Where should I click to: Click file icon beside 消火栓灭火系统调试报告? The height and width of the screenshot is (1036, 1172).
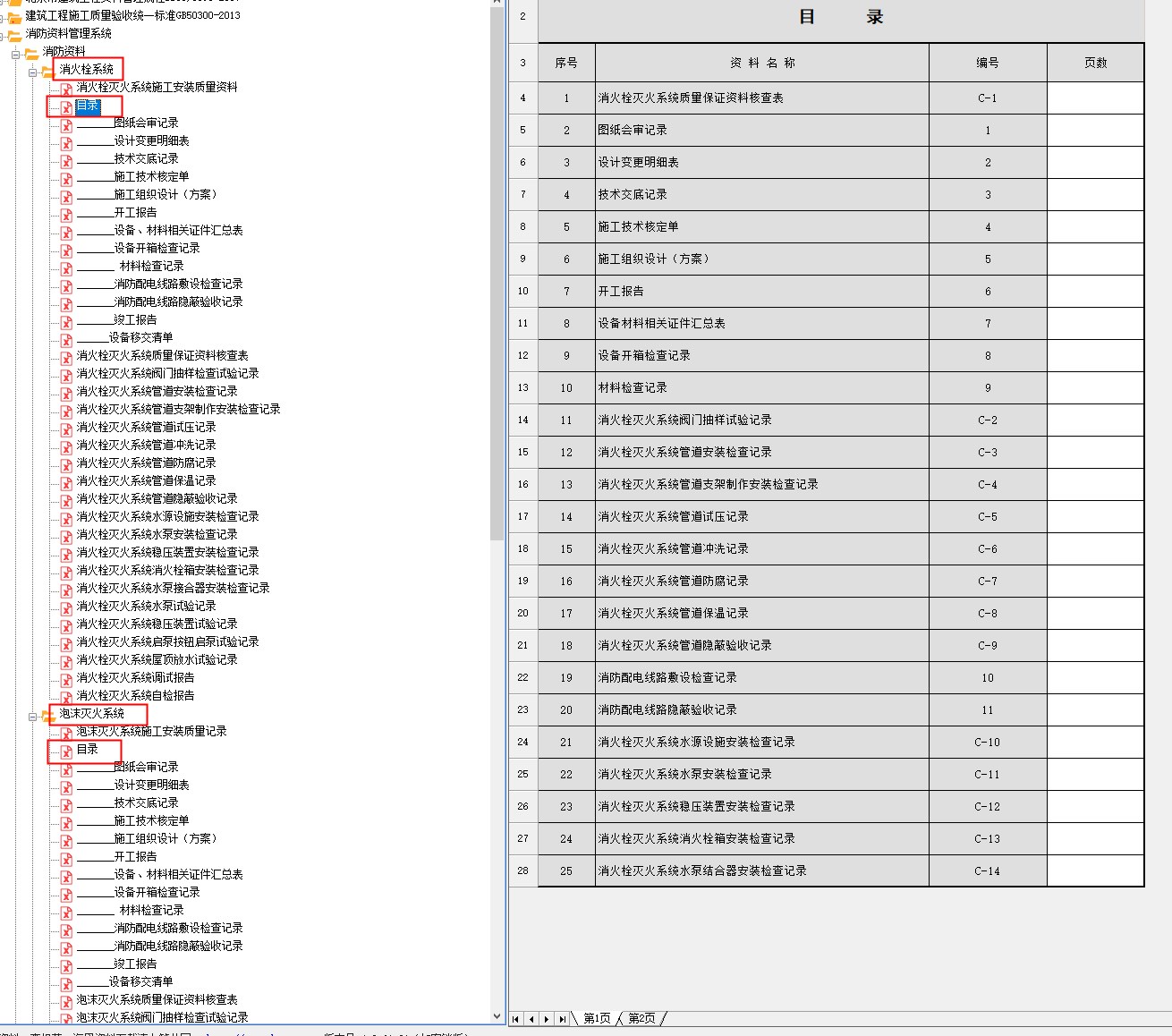[x=66, y=679]
